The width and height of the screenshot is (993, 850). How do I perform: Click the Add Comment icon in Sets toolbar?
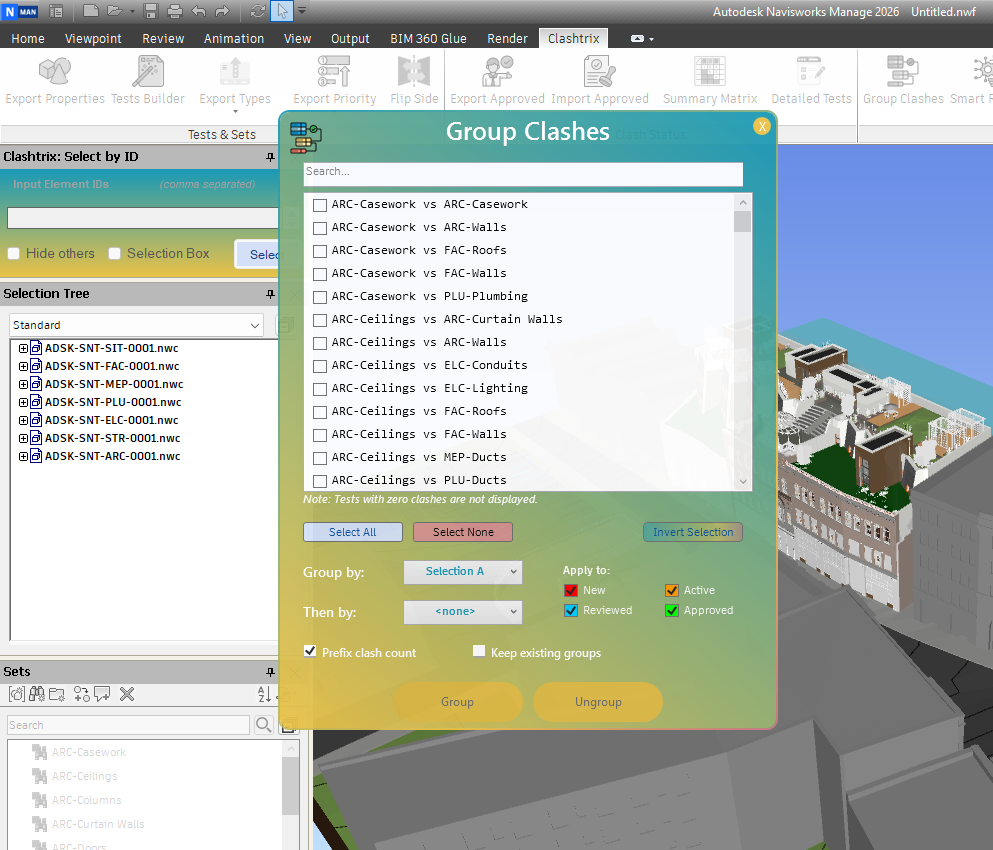click(102, 694)
